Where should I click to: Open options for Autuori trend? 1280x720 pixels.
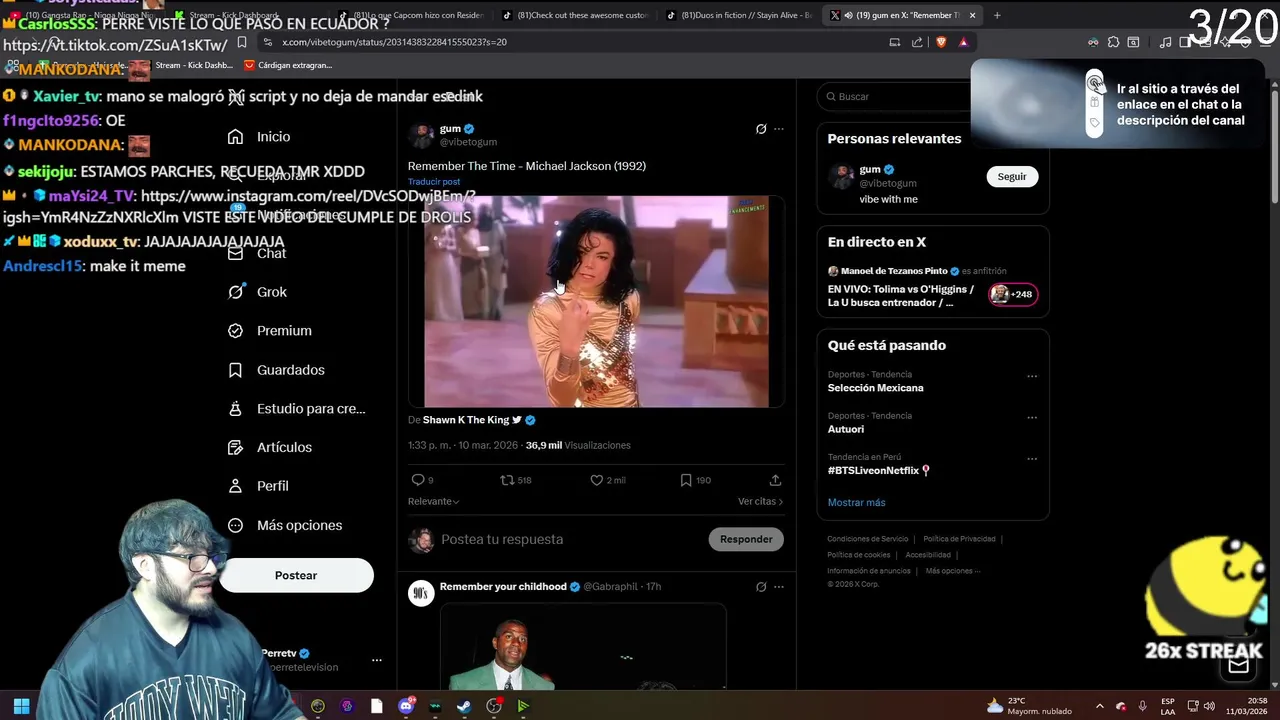(x=1032, y=418)
